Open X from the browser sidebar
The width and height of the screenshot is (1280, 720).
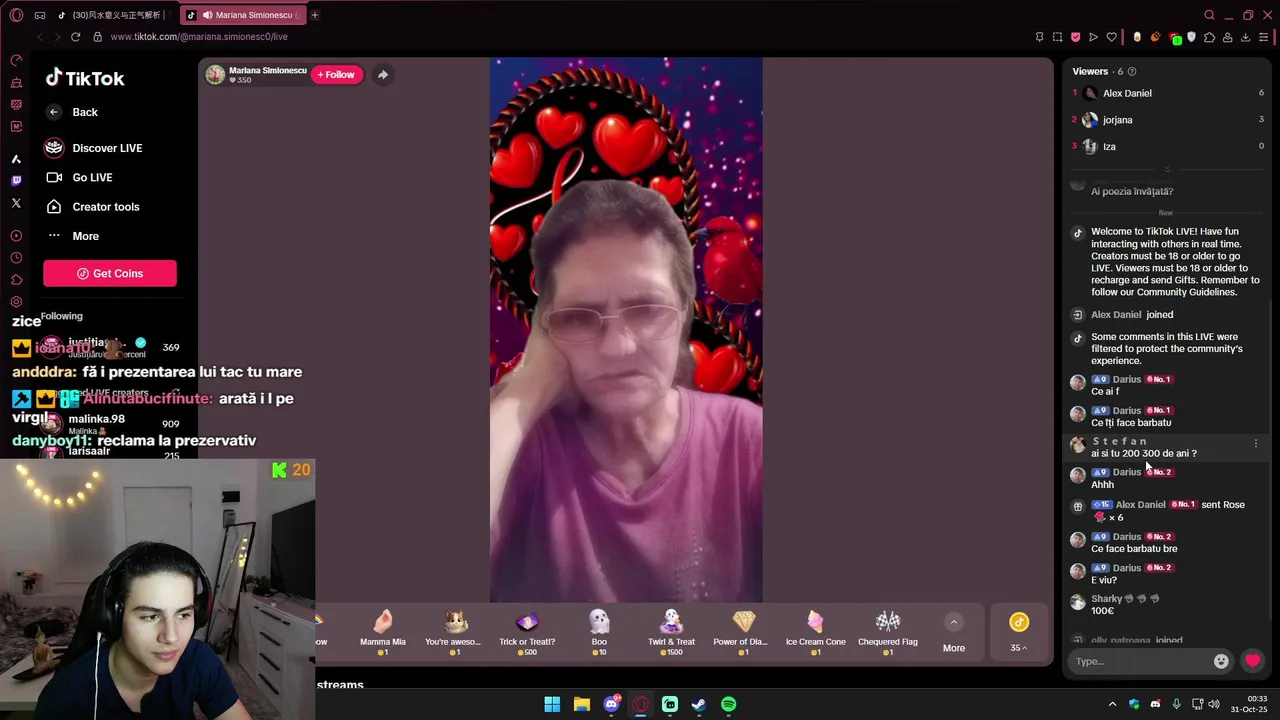click(x=16, y=203)
